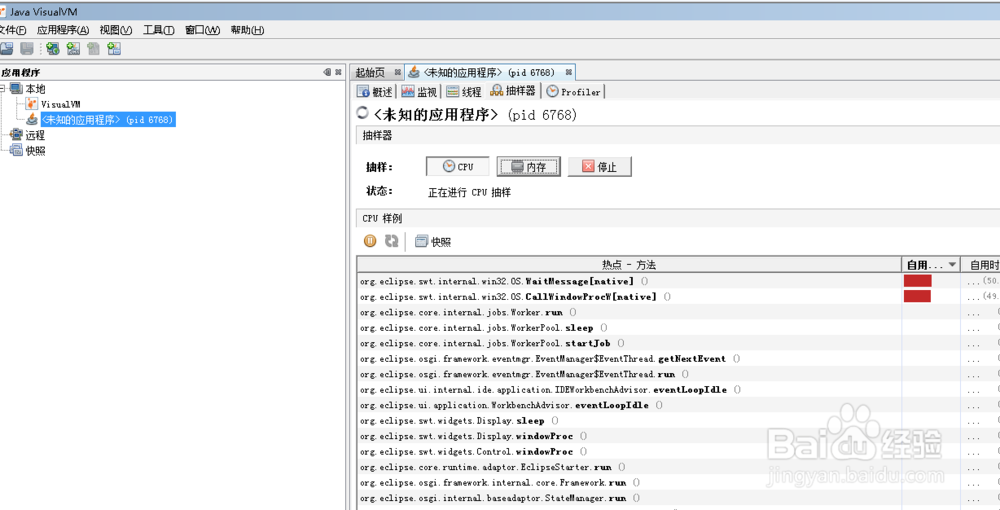
Task: Switch to the 起始页 tab
Action: tap(371, 72)
